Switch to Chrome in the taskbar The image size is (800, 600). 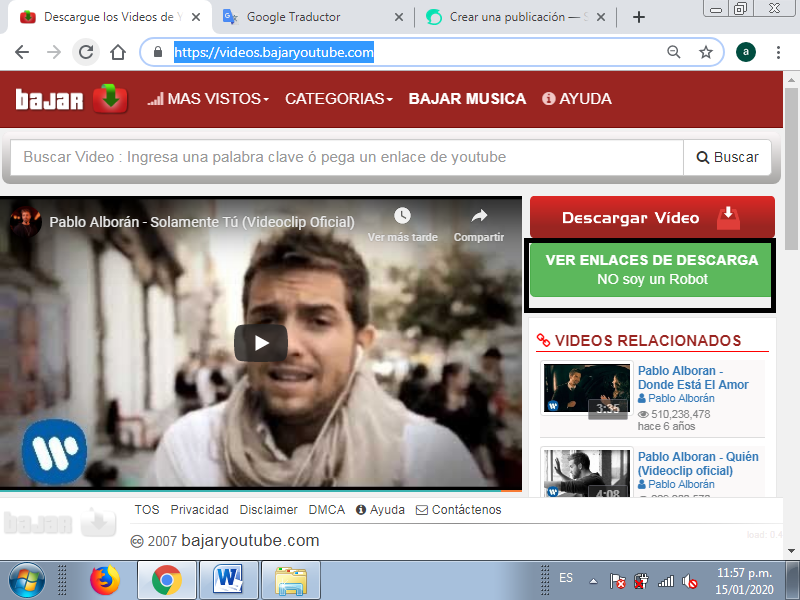[166, 580]
